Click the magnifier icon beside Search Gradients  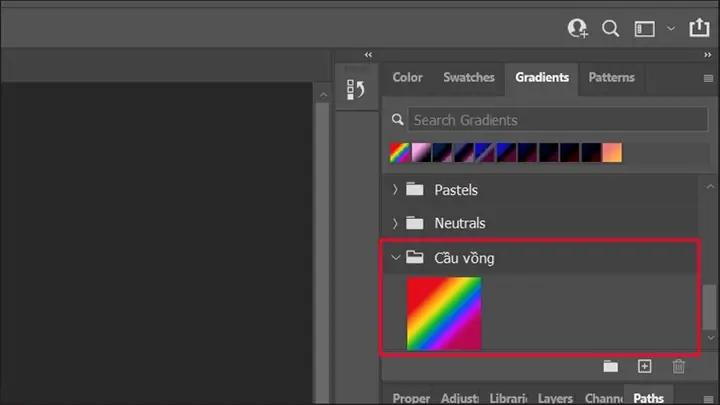pos(398,120)
